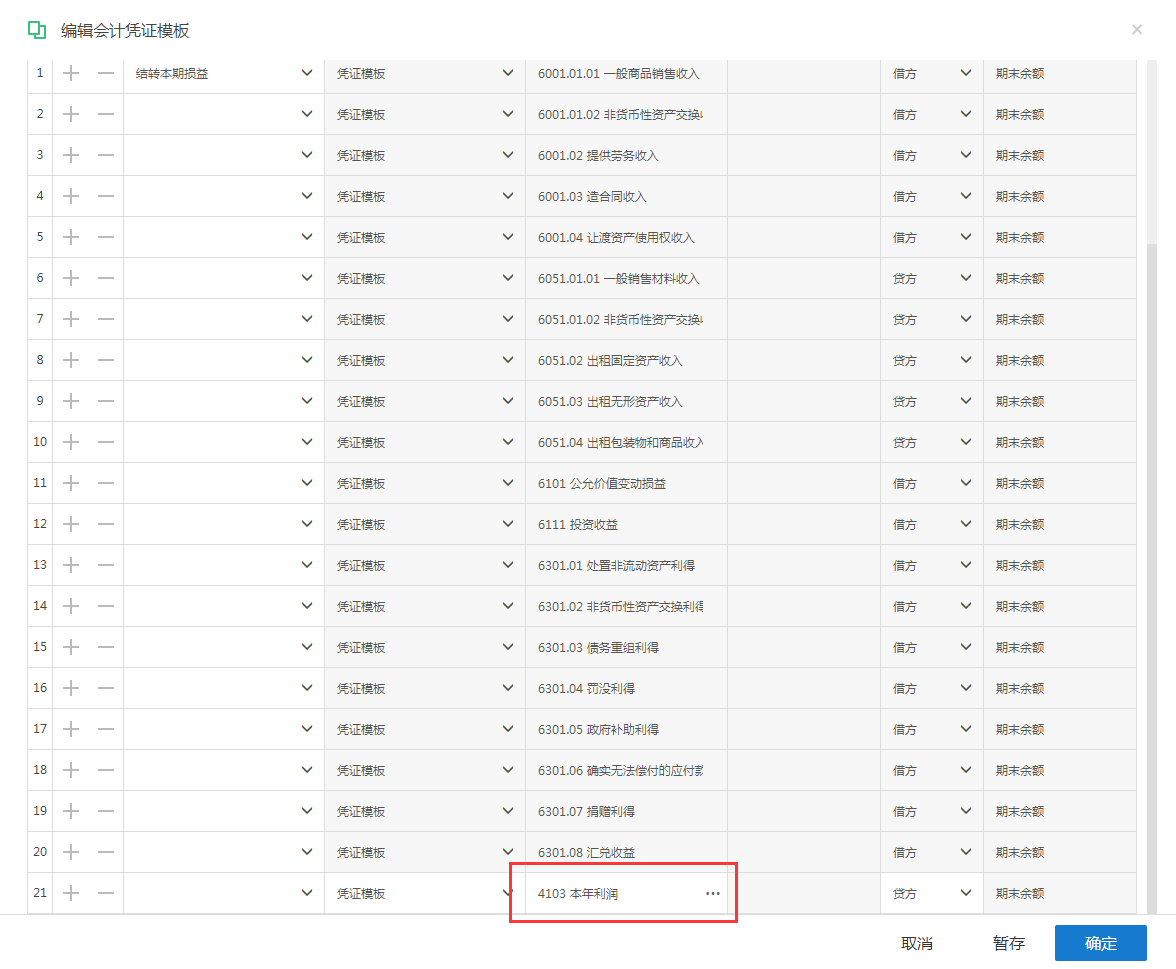
Task: Click empty amount field in row 3
Action: point(804,155)
